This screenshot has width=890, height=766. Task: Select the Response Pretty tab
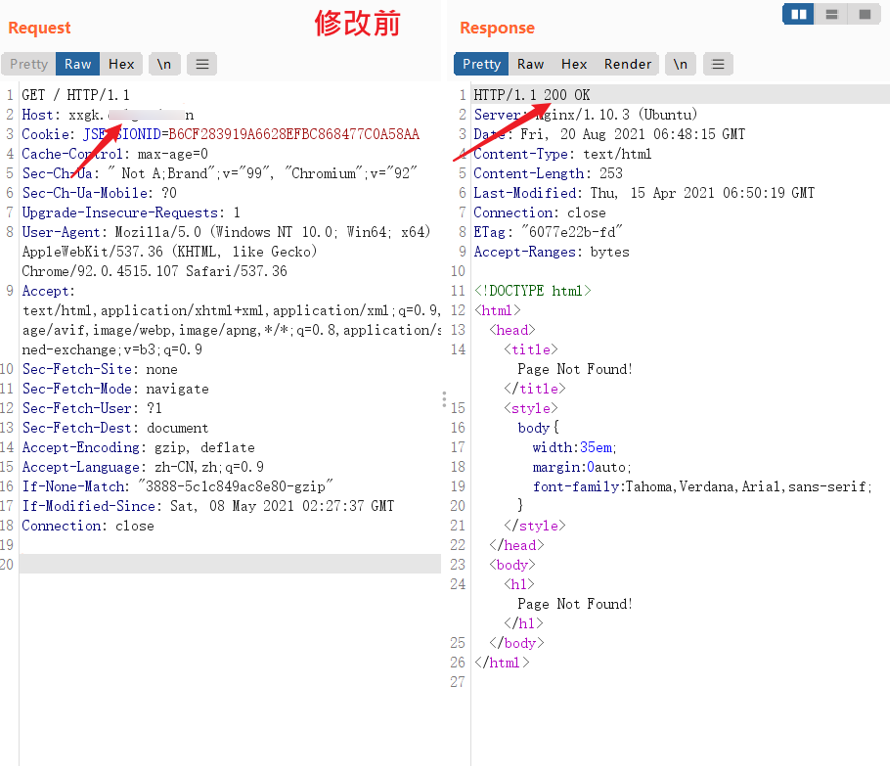pyautogui.click(x=481, y=64)
